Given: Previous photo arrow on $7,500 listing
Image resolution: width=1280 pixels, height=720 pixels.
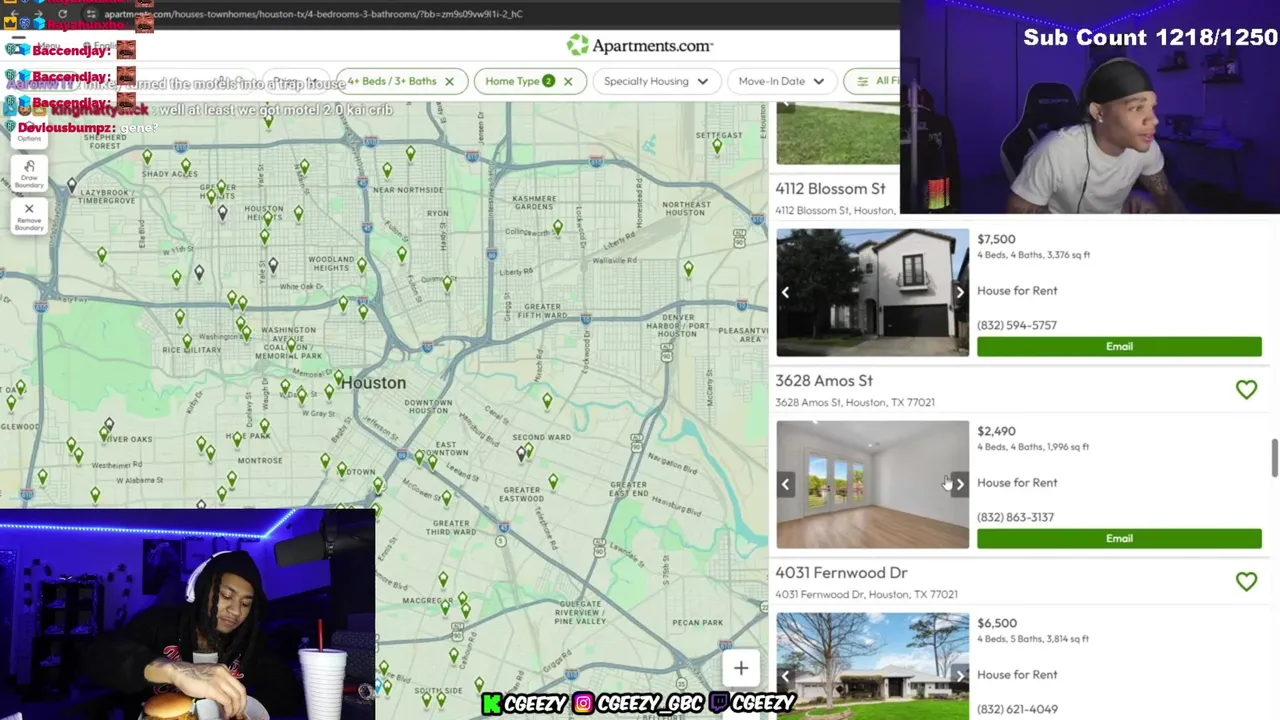Looking at the screenshot, I should click(786, 292).
